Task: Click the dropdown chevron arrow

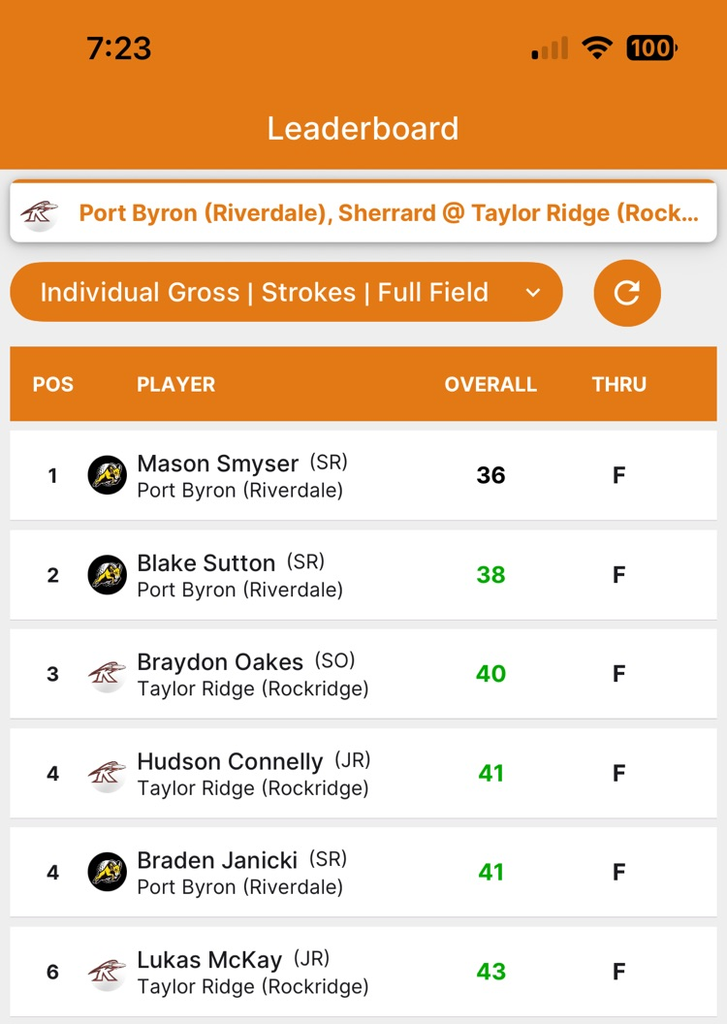Action: (533, 293)
